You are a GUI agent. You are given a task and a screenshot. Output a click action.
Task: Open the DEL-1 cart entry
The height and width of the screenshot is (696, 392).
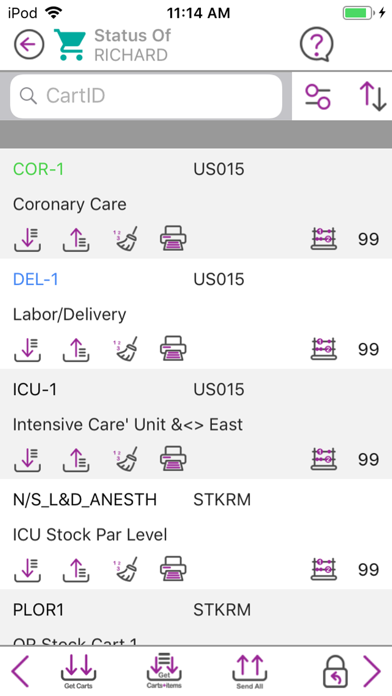[x=36, y=279]
